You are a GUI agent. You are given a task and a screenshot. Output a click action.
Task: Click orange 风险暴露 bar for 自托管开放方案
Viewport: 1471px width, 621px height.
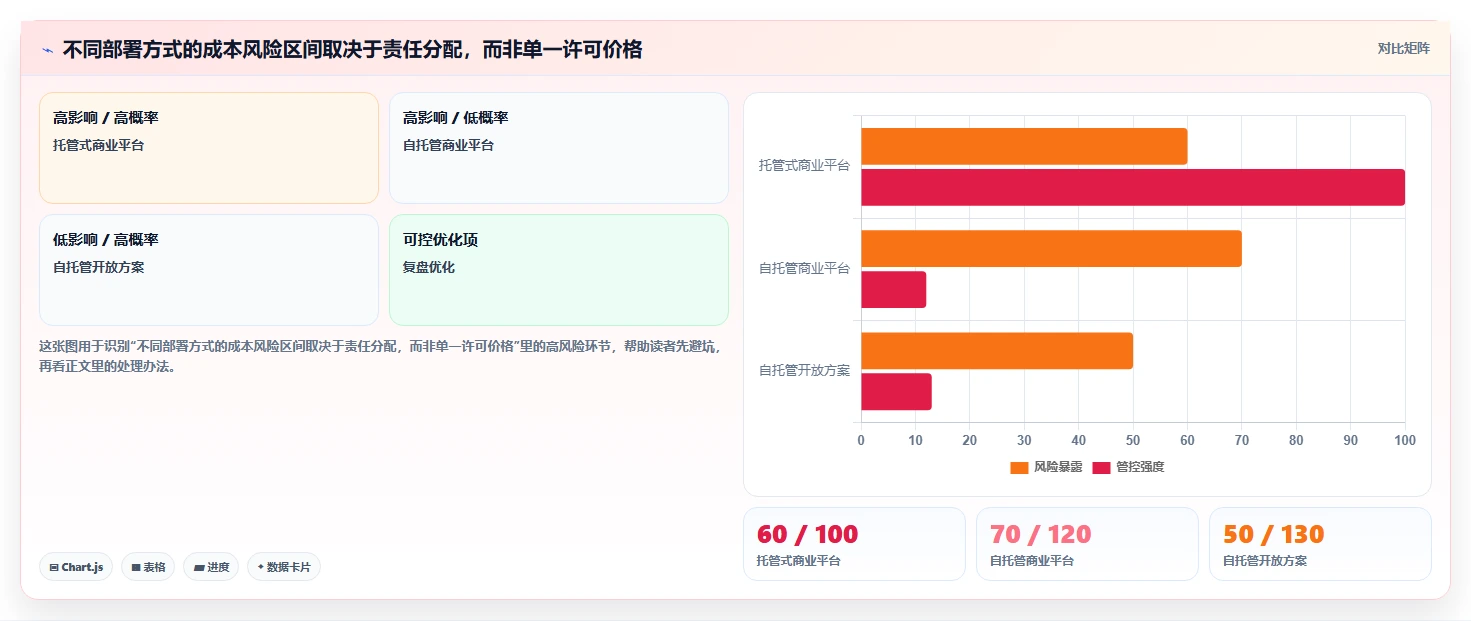click(x=997, y=350)
